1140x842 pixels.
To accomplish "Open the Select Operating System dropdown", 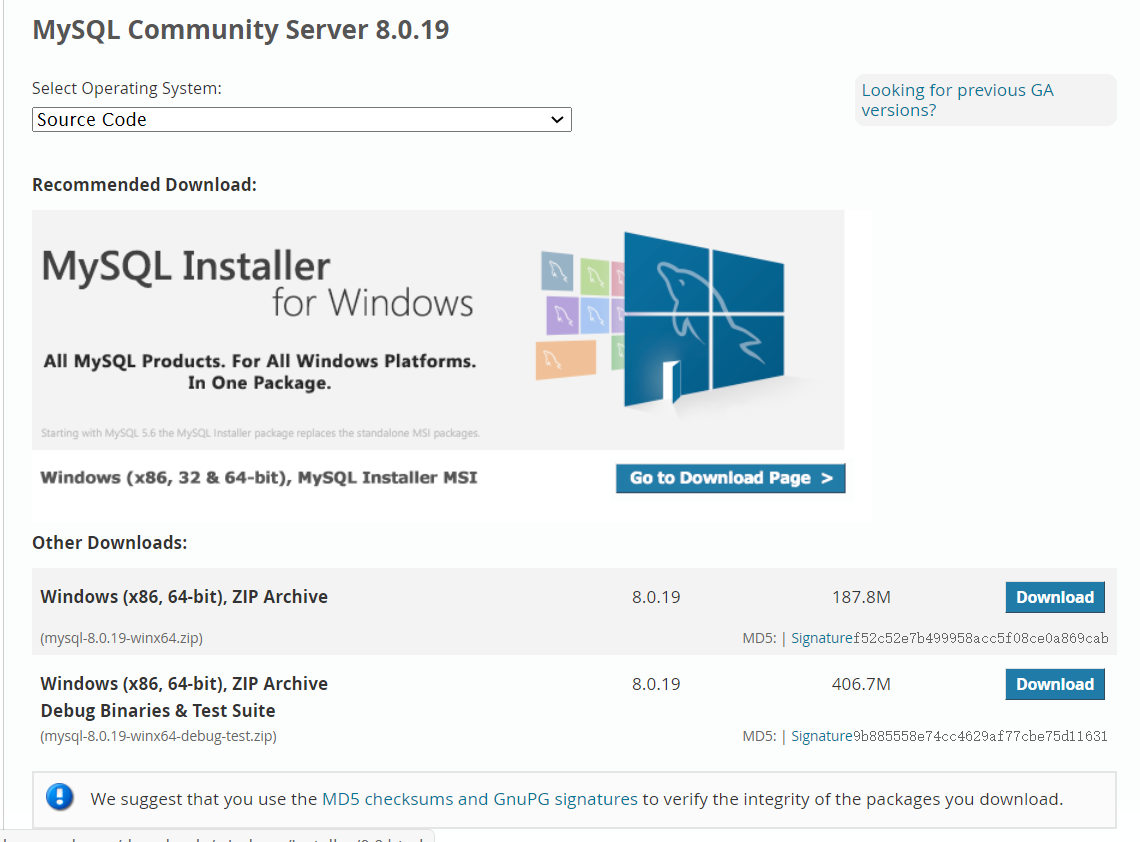I will click(x=302, y=119).
